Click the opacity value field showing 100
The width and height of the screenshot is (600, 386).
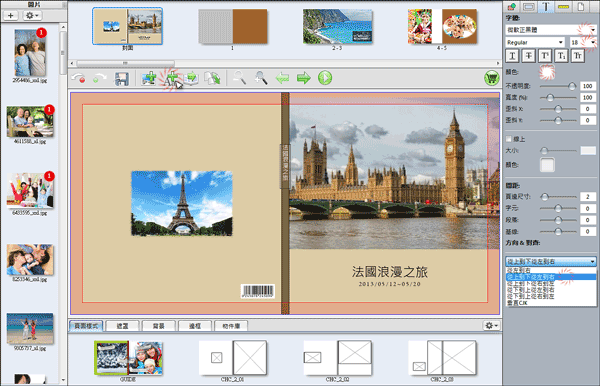click(x=588, y=86)
